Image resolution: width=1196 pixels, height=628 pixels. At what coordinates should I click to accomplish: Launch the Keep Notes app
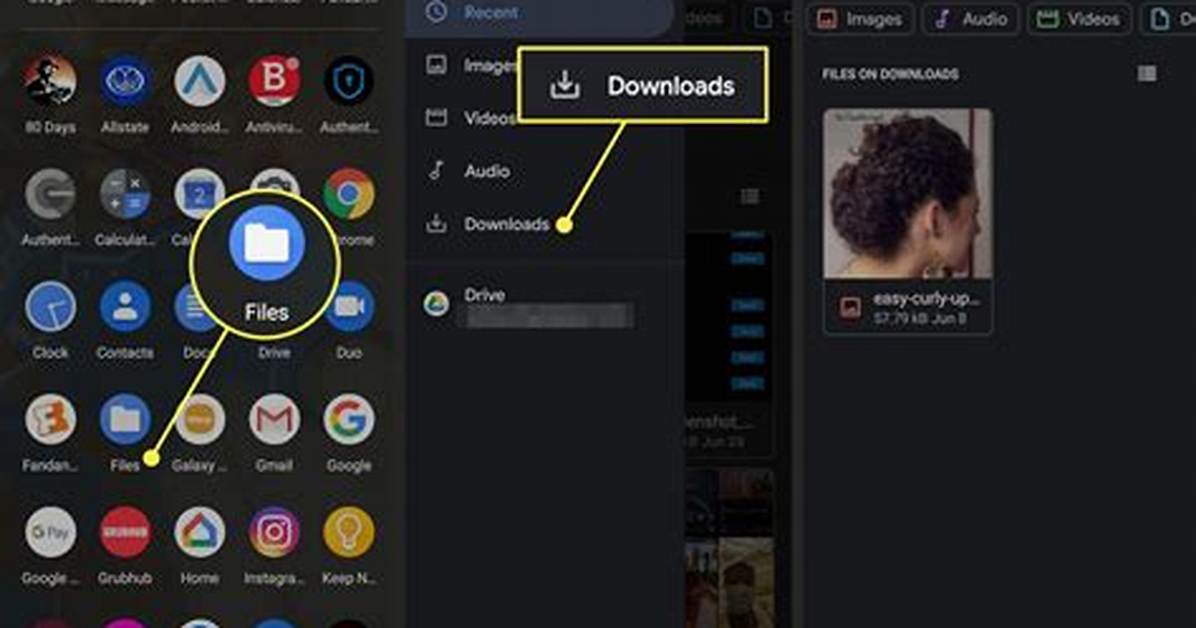tap(349, 532)
